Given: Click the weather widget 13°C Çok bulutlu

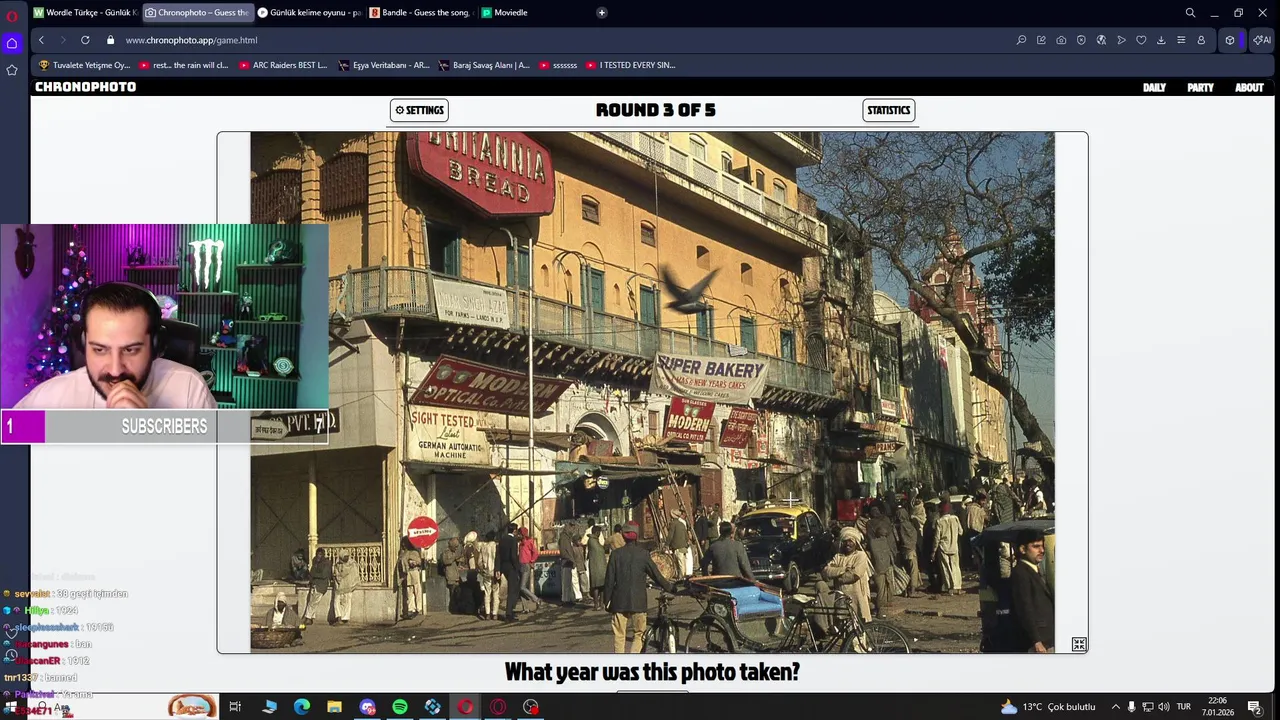Looking at the screenshot, I should pyautogui.click(x=1047, y=707).
